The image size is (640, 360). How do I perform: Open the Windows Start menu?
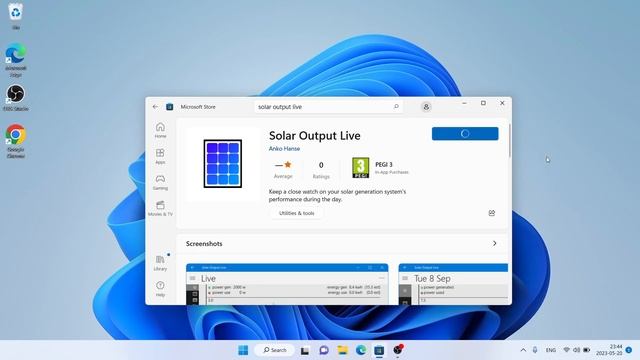pyautogui.click(x=243, y=350)
